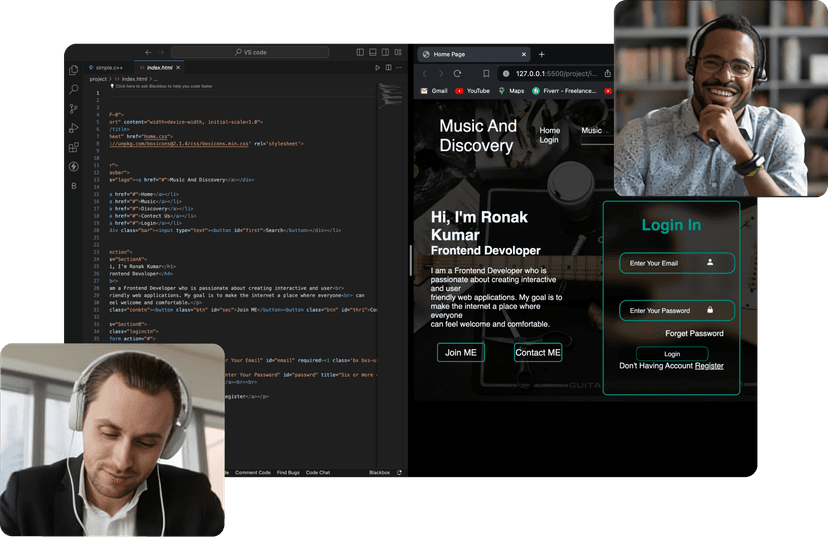Image resolution: width=828 pixels, height=537 pixels.
Task: Click the boxicons.min.css URL in code
Action: (179, 144)
